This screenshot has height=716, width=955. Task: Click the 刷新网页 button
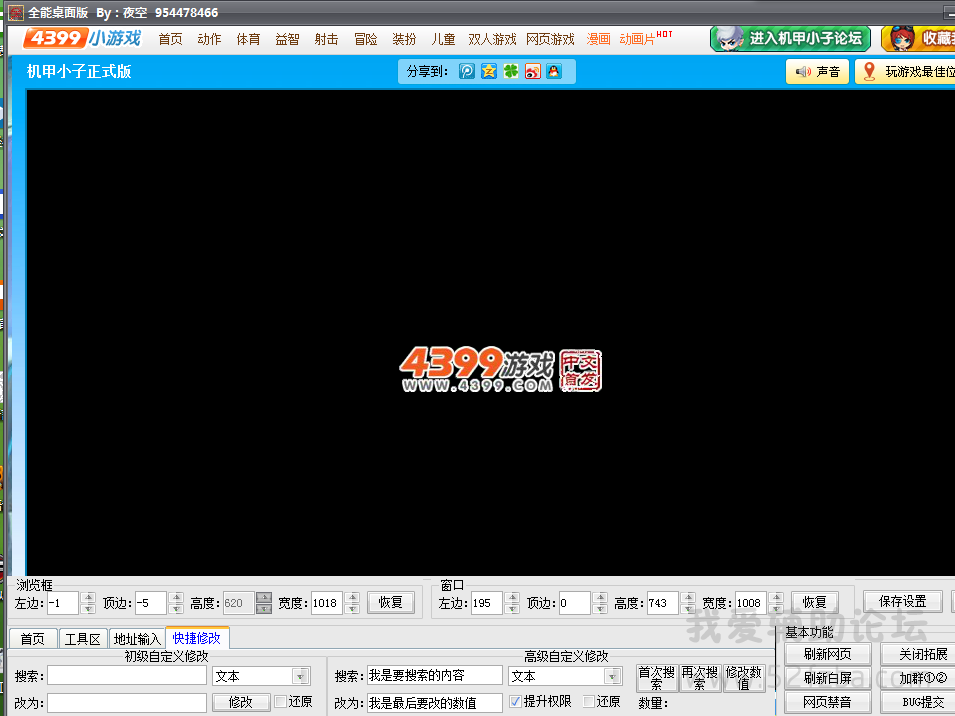coord(828,655)
